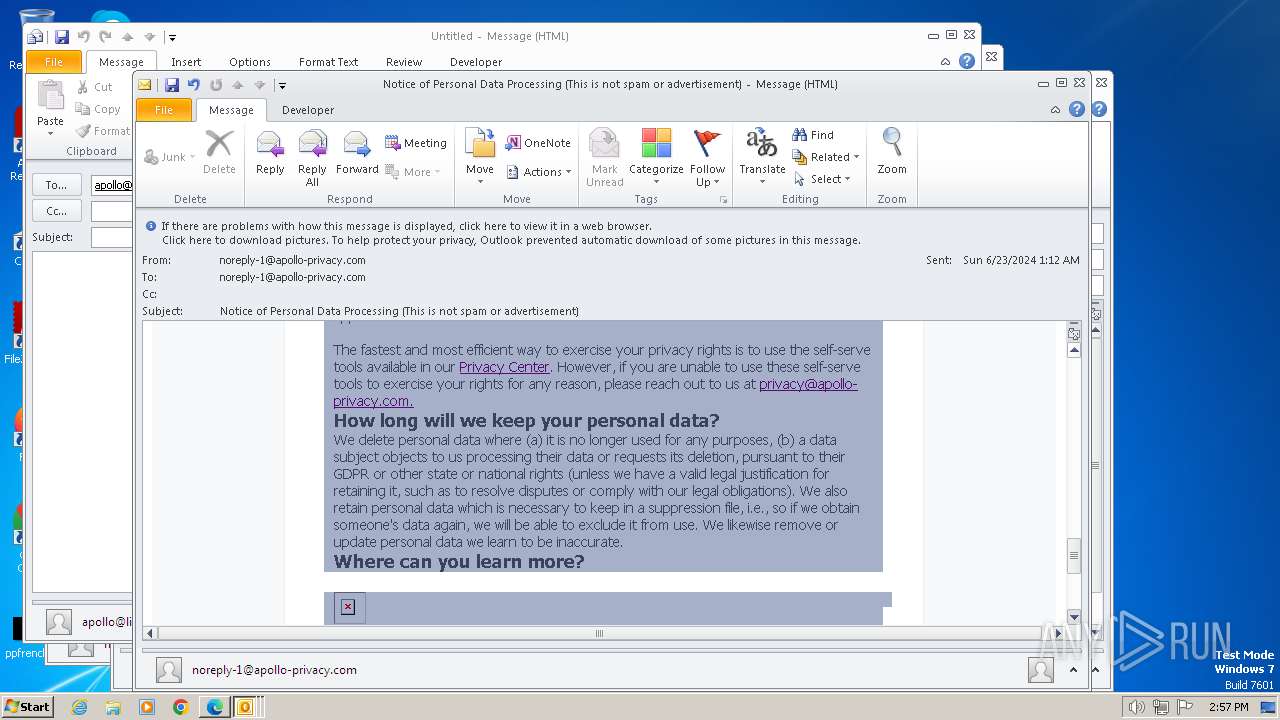
Task: Click the vertical scrollbar thumb of message body
Action: click(x=1074, y=556)
